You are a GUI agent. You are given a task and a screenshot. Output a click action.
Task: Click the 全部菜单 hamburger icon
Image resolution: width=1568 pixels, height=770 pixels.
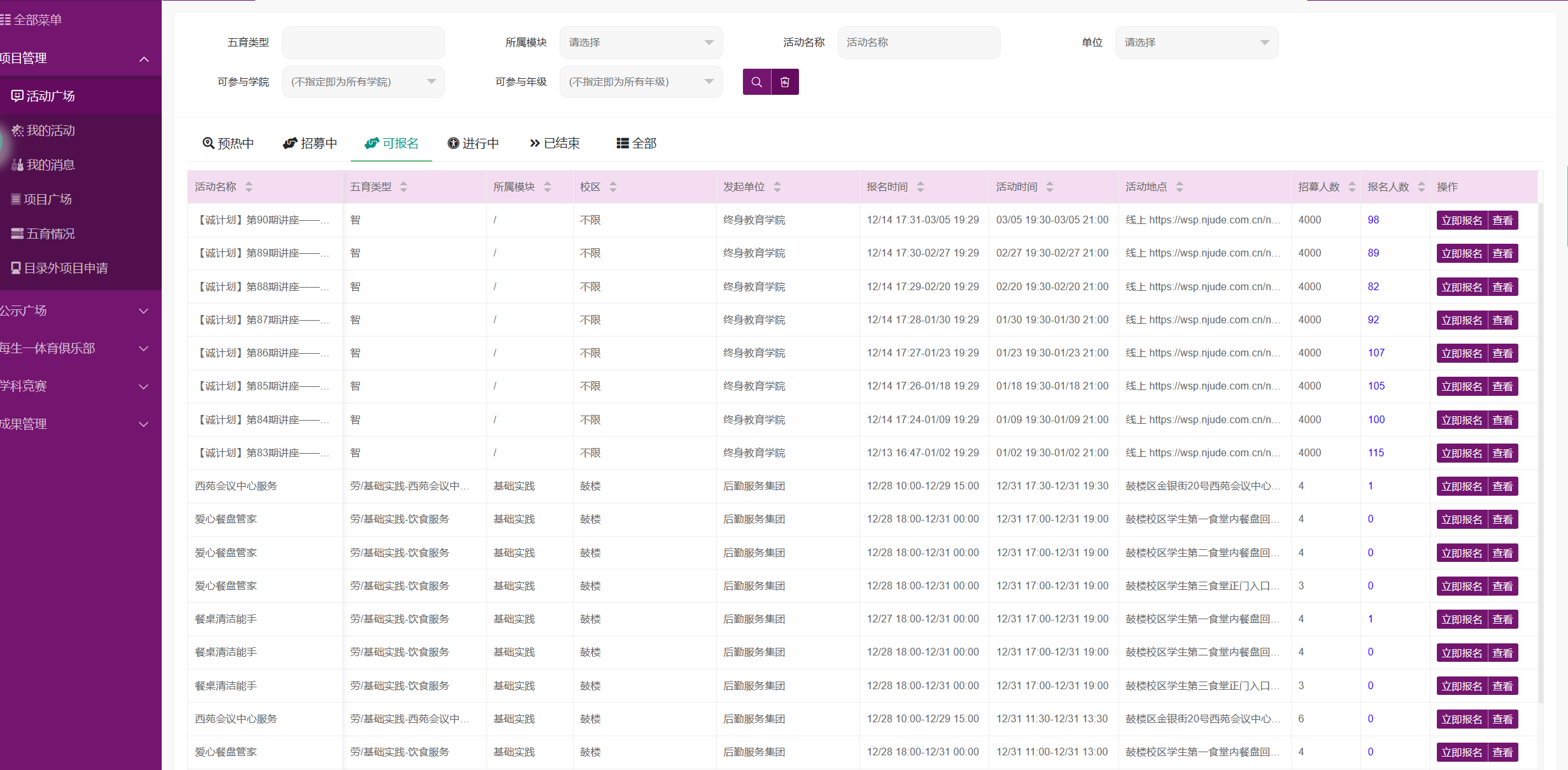tap(6, 20)
